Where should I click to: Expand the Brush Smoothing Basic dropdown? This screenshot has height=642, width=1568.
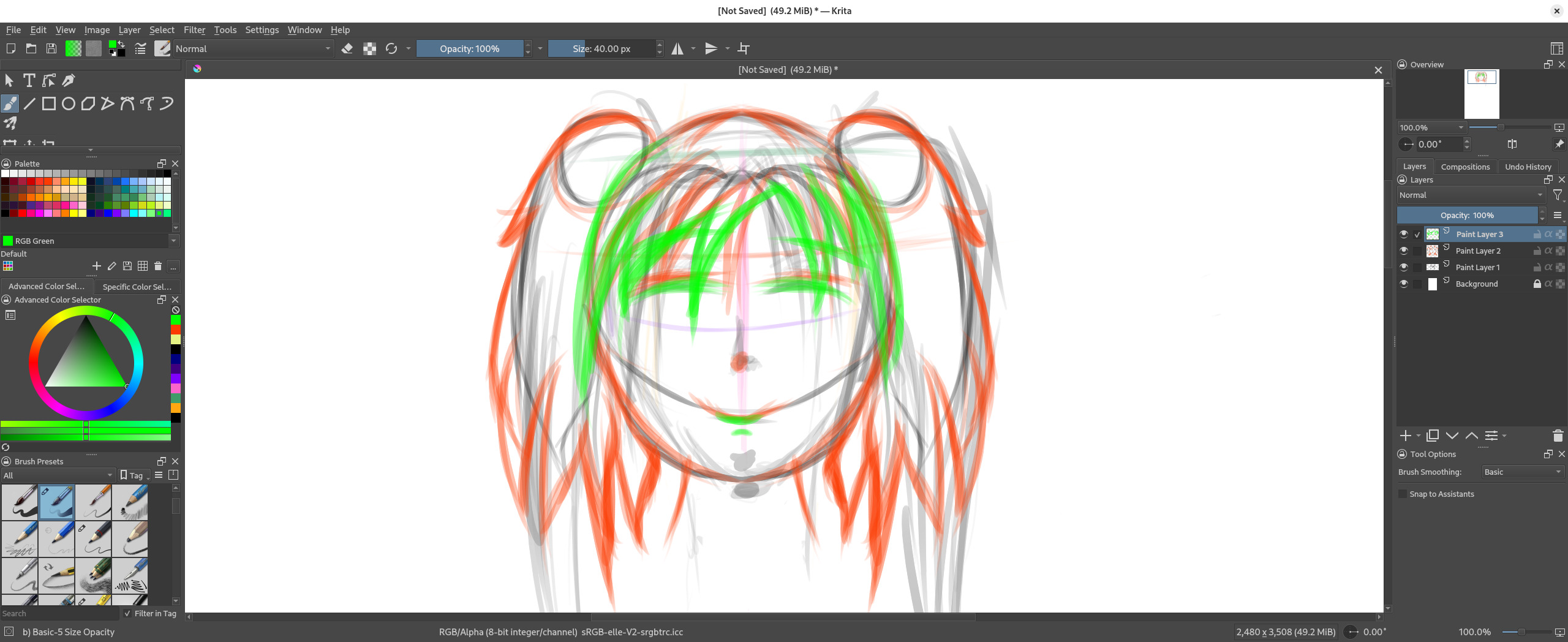pyautogui.click(x=1523, y=472)
